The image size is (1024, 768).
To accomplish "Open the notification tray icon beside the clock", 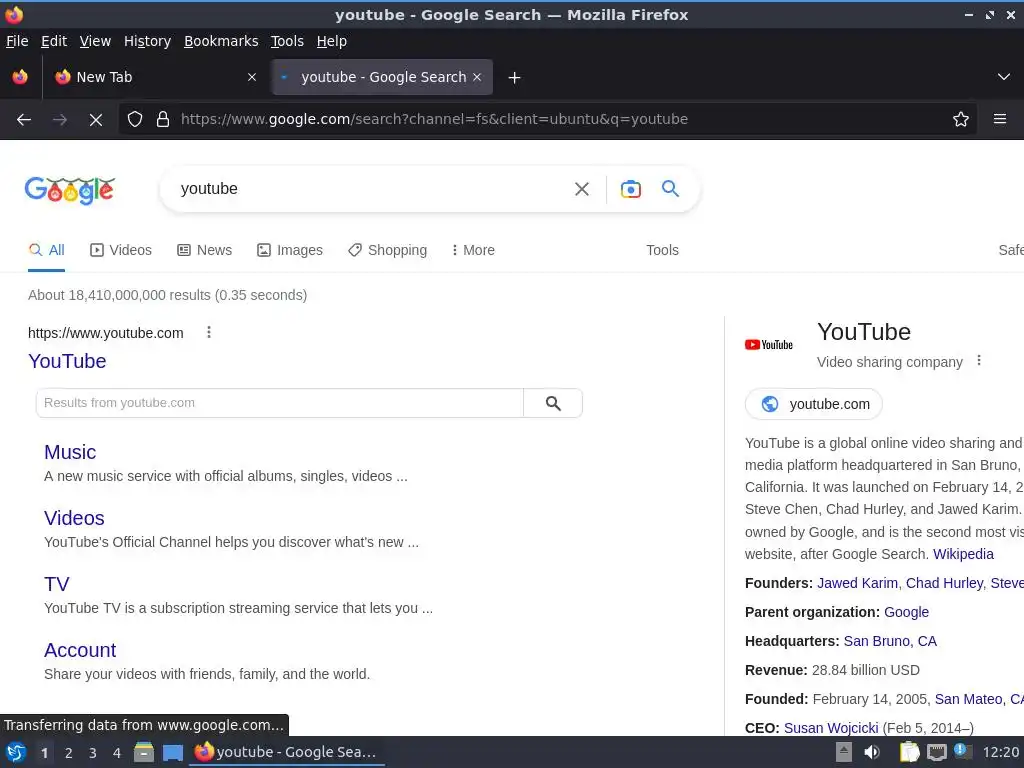I will 963,751.
